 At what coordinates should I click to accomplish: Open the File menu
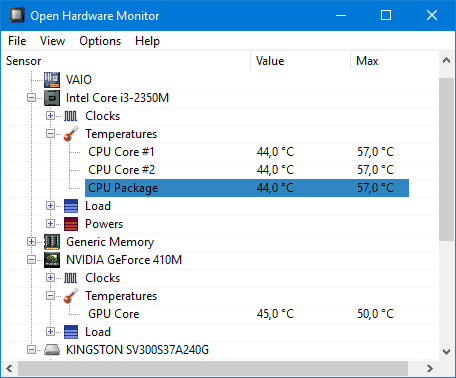(x=17, y=41)
